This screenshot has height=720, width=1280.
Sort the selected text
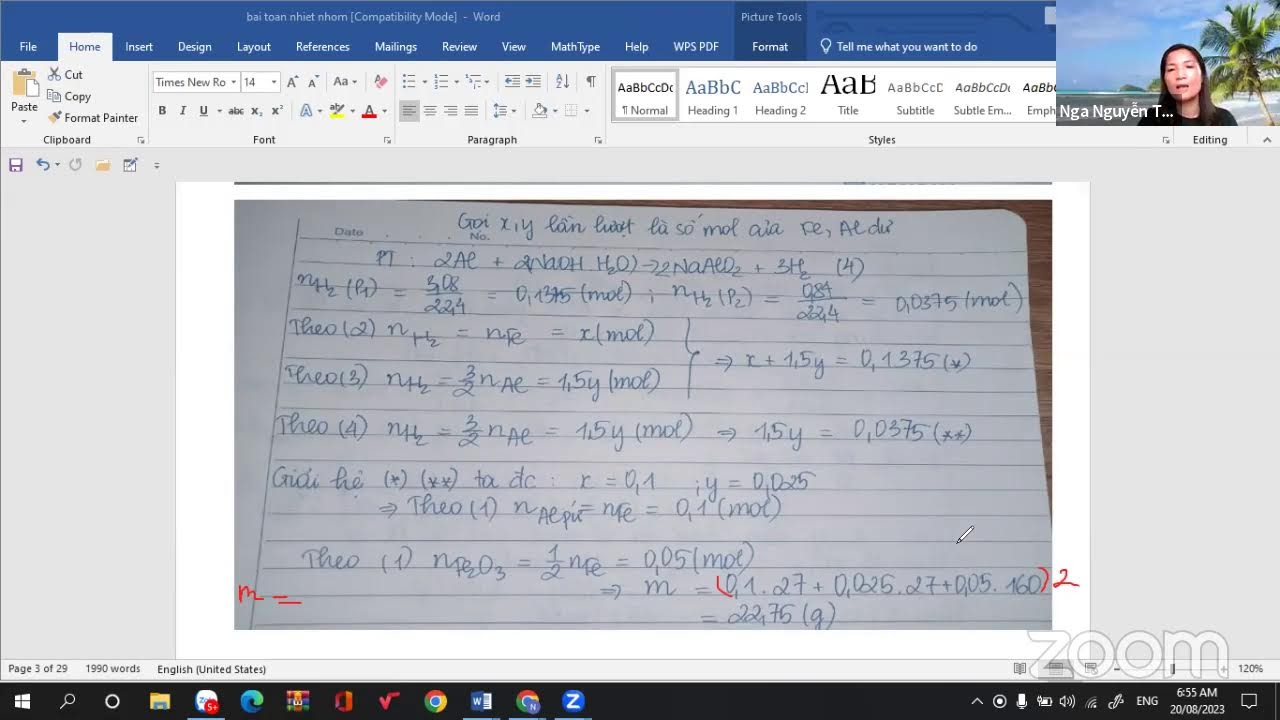click(562, 82)
